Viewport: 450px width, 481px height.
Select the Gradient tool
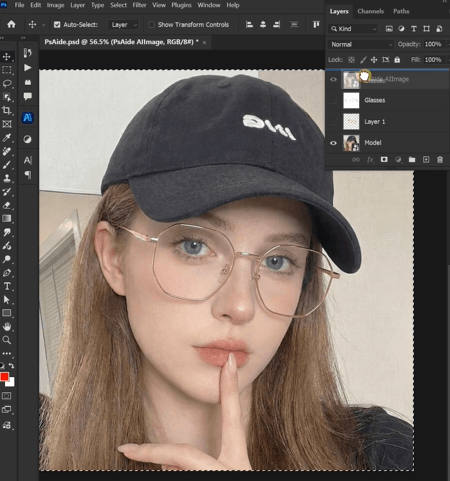click(x=7, y=219)
